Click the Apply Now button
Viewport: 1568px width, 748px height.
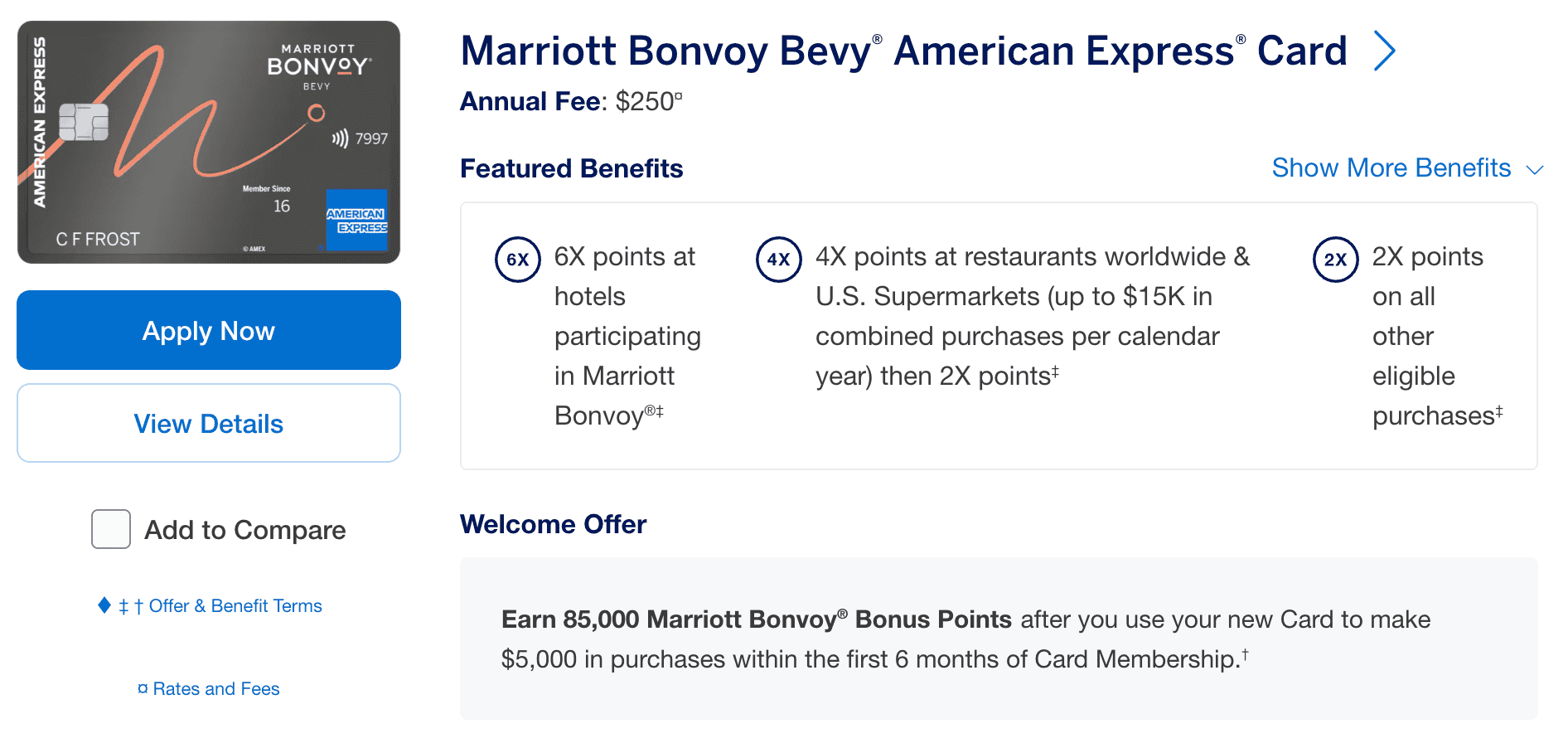pyautogui.click(x=208, y=330)
